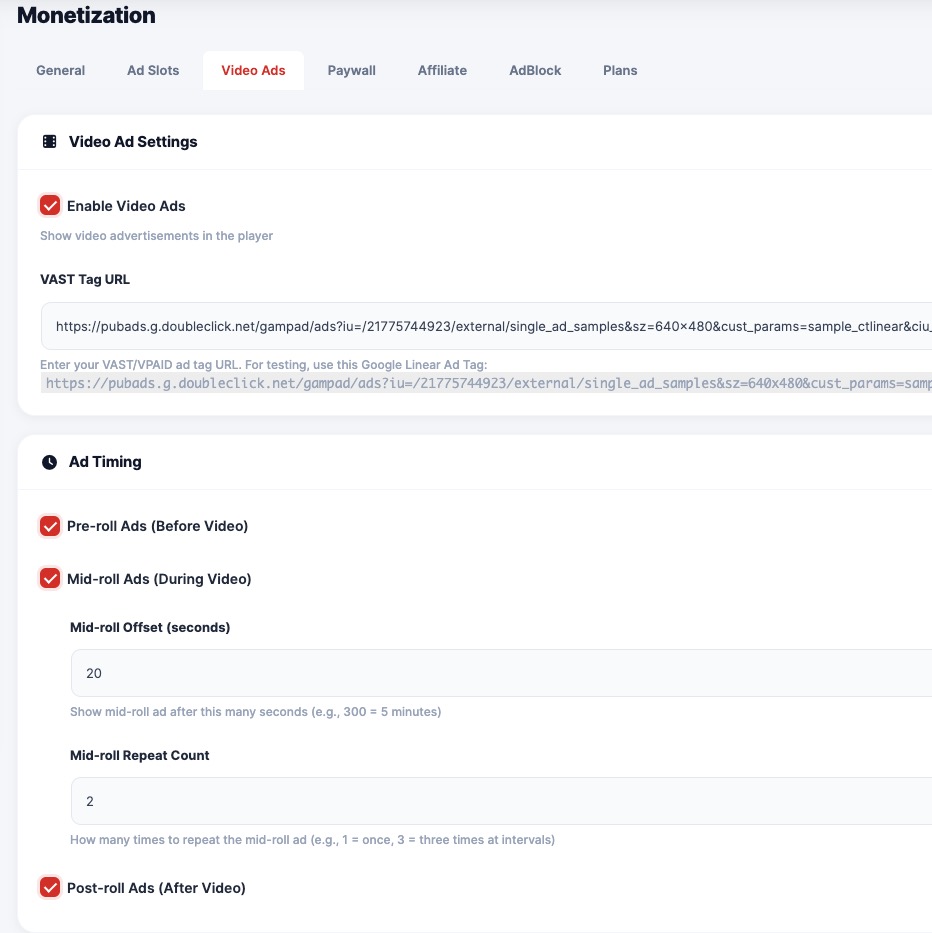
Task: Switch to the General tab
Action: coord(61,71)
